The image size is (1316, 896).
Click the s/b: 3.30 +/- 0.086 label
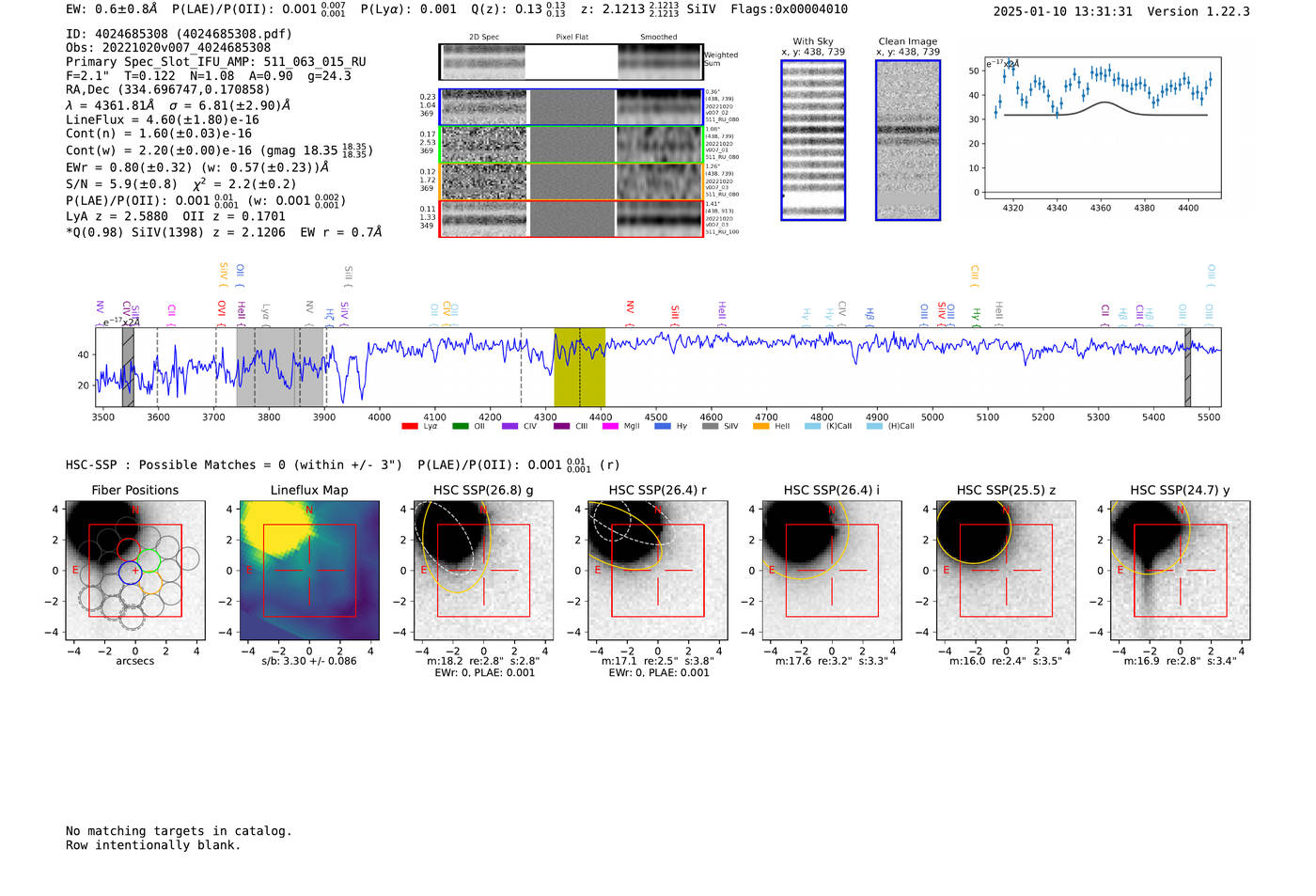pyautogui.click(x=309, y=661)
